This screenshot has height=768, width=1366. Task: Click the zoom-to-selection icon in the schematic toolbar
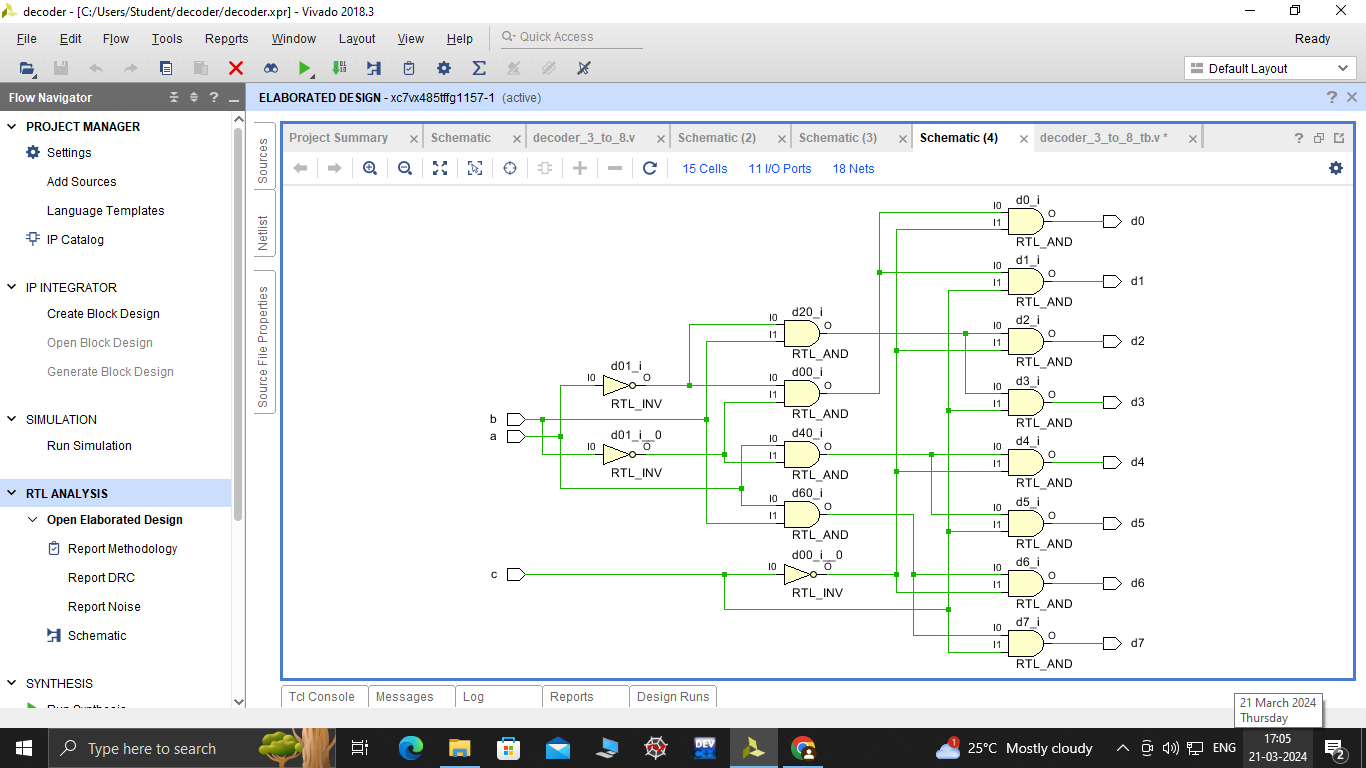475,168
